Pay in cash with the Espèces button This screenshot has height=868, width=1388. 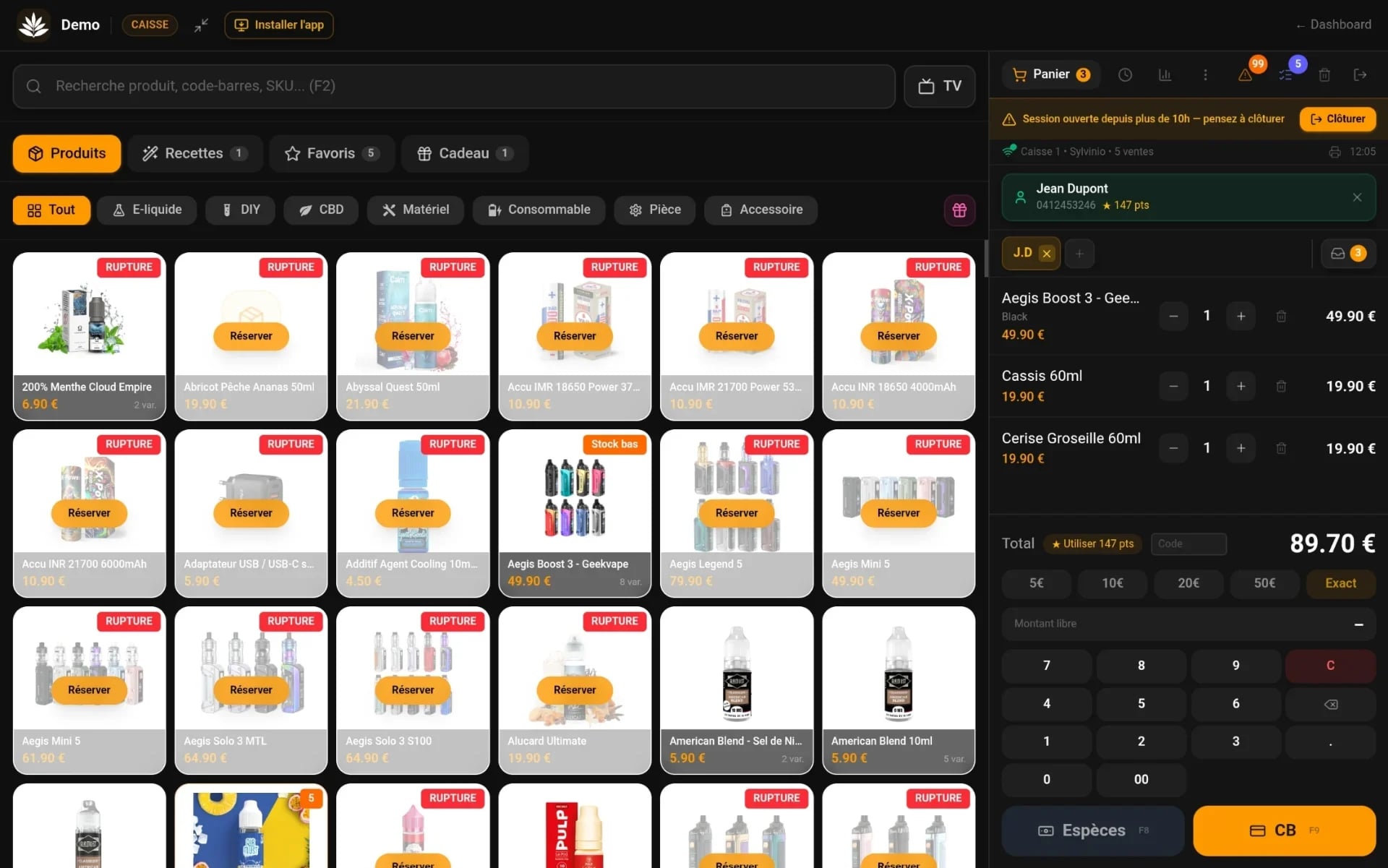[x=1092, y=830]
